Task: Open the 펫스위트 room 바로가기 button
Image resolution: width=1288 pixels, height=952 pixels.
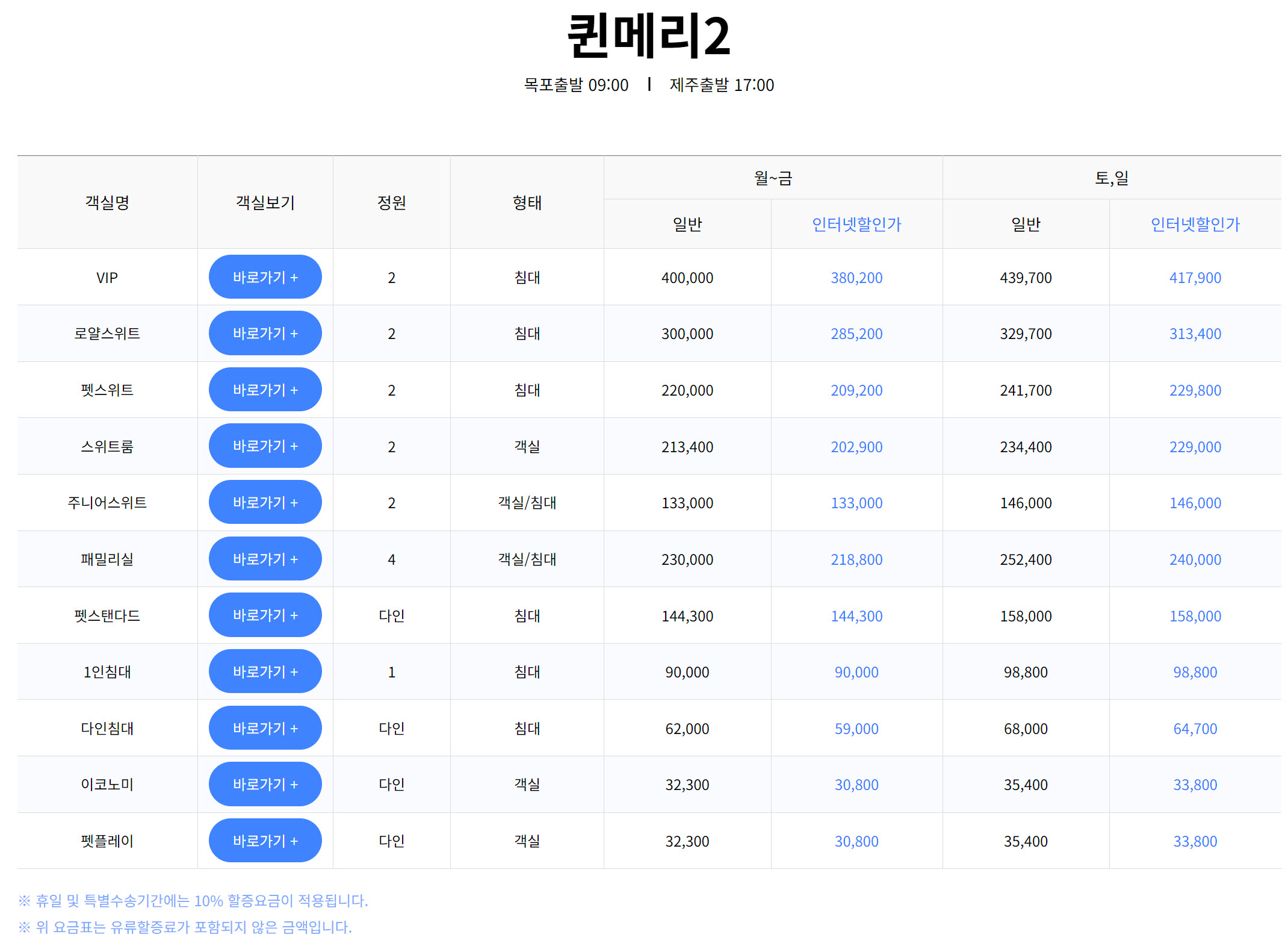Action: pyautogui.click(x=265, y=390)
